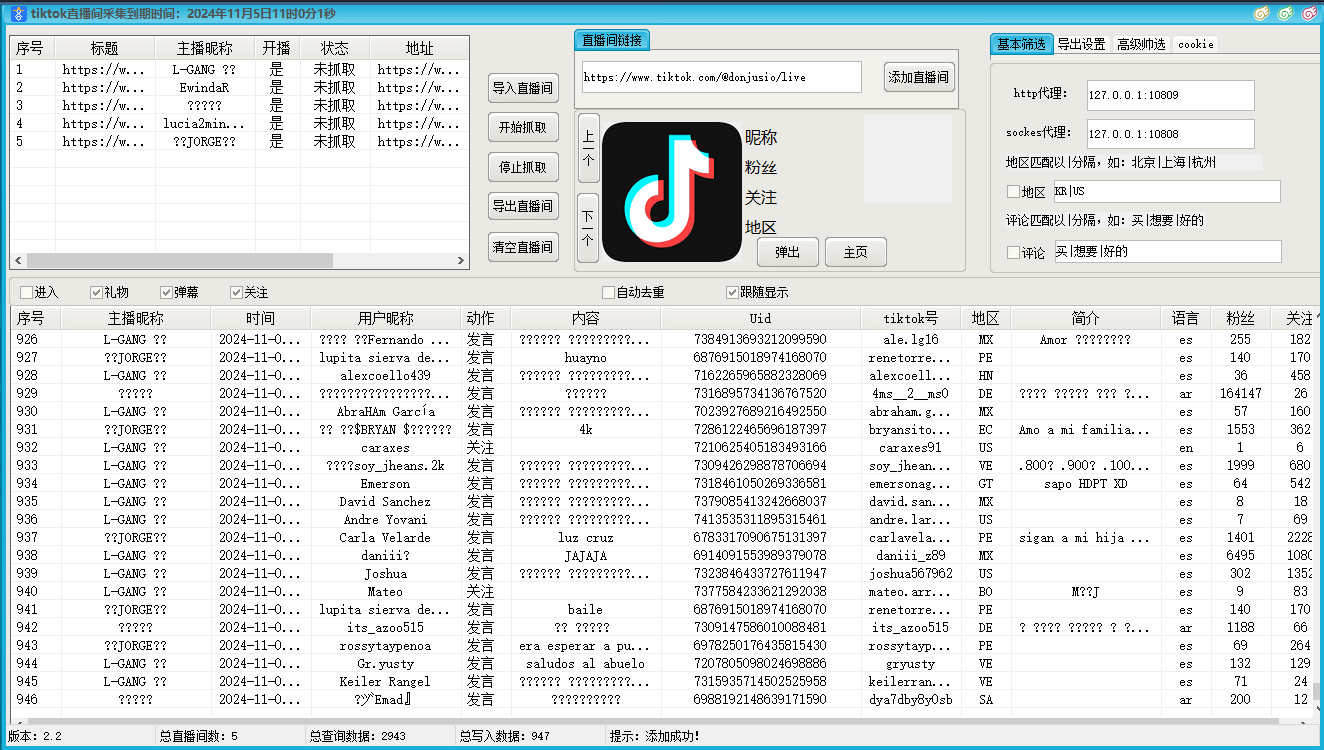This screenshot has width=1324, height=750.
Task: Open the 高级帅选 tab
Action: [x=1141, y=44]
